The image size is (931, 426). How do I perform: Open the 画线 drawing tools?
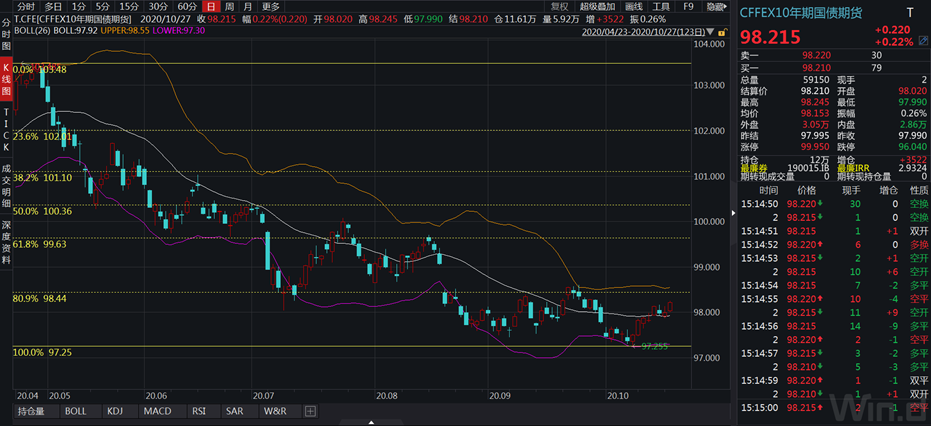click(x=634, y=7)
